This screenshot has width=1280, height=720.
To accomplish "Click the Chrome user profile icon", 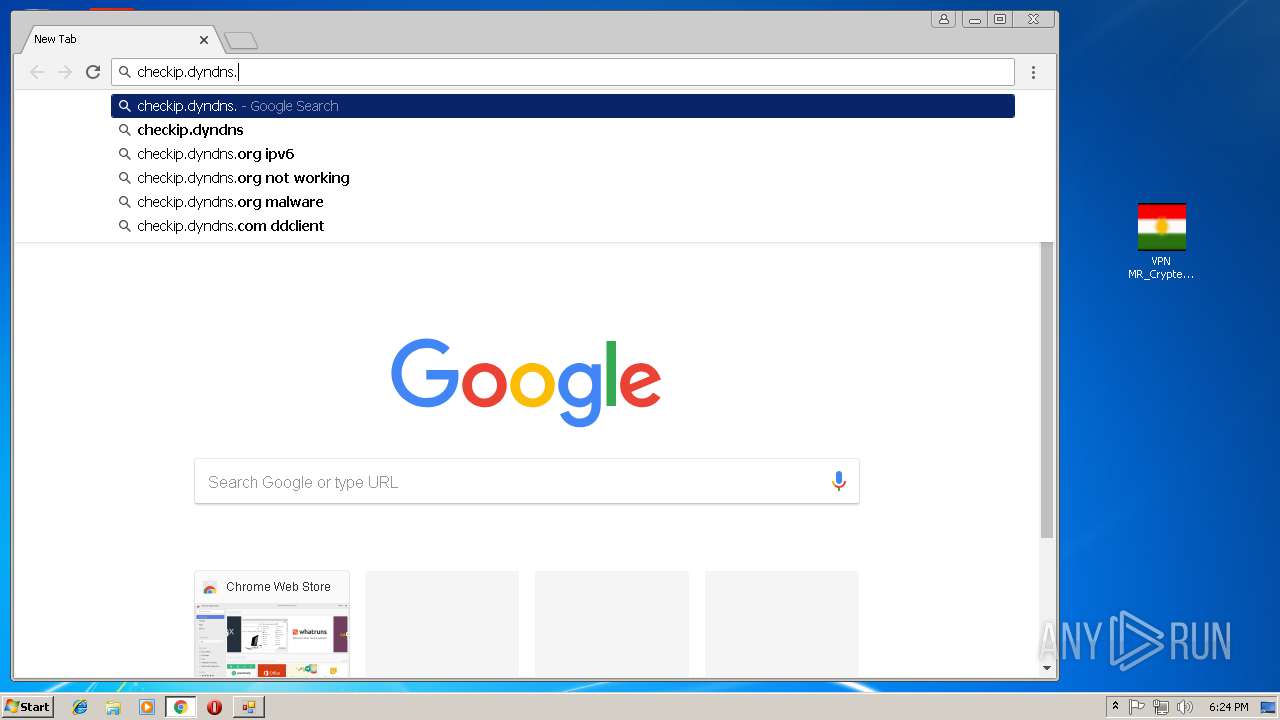I will 943,19.
